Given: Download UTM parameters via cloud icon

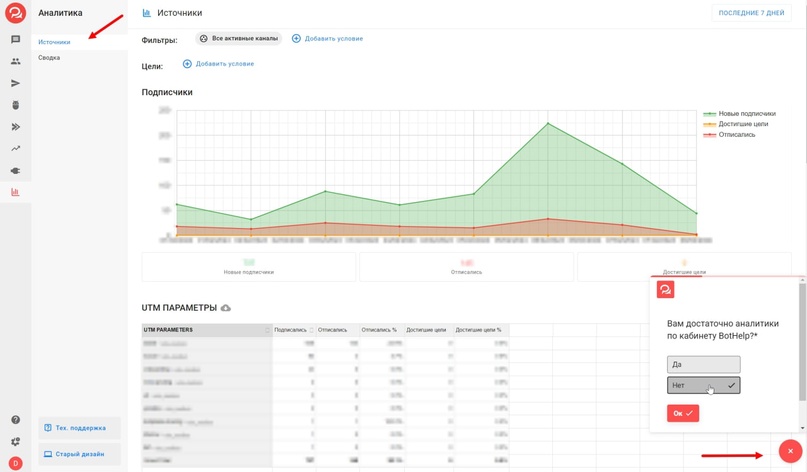Looking at the screenshot, I should click(x=226, y=308).
